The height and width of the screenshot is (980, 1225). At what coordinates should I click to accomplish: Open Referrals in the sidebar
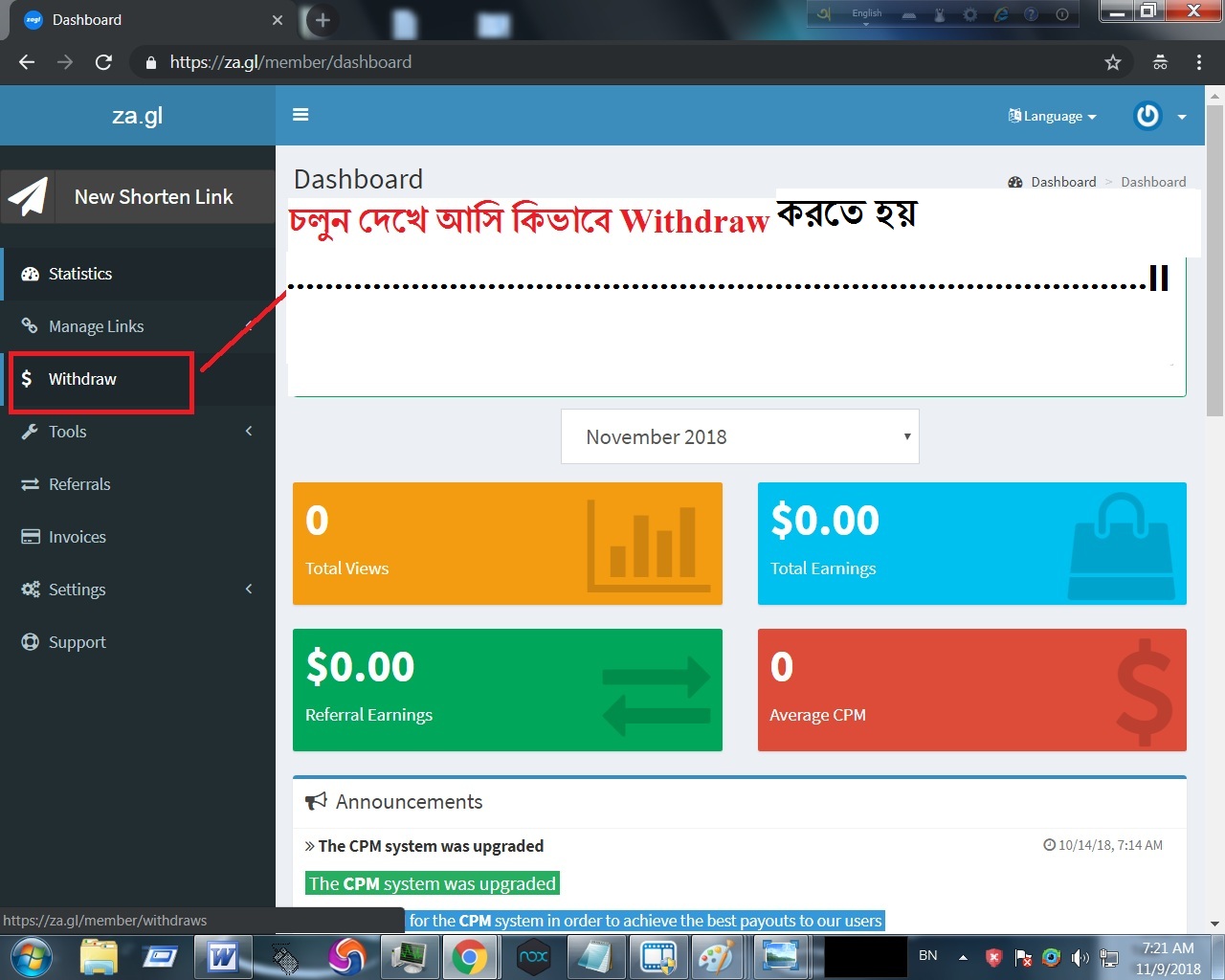click(138, 484)
